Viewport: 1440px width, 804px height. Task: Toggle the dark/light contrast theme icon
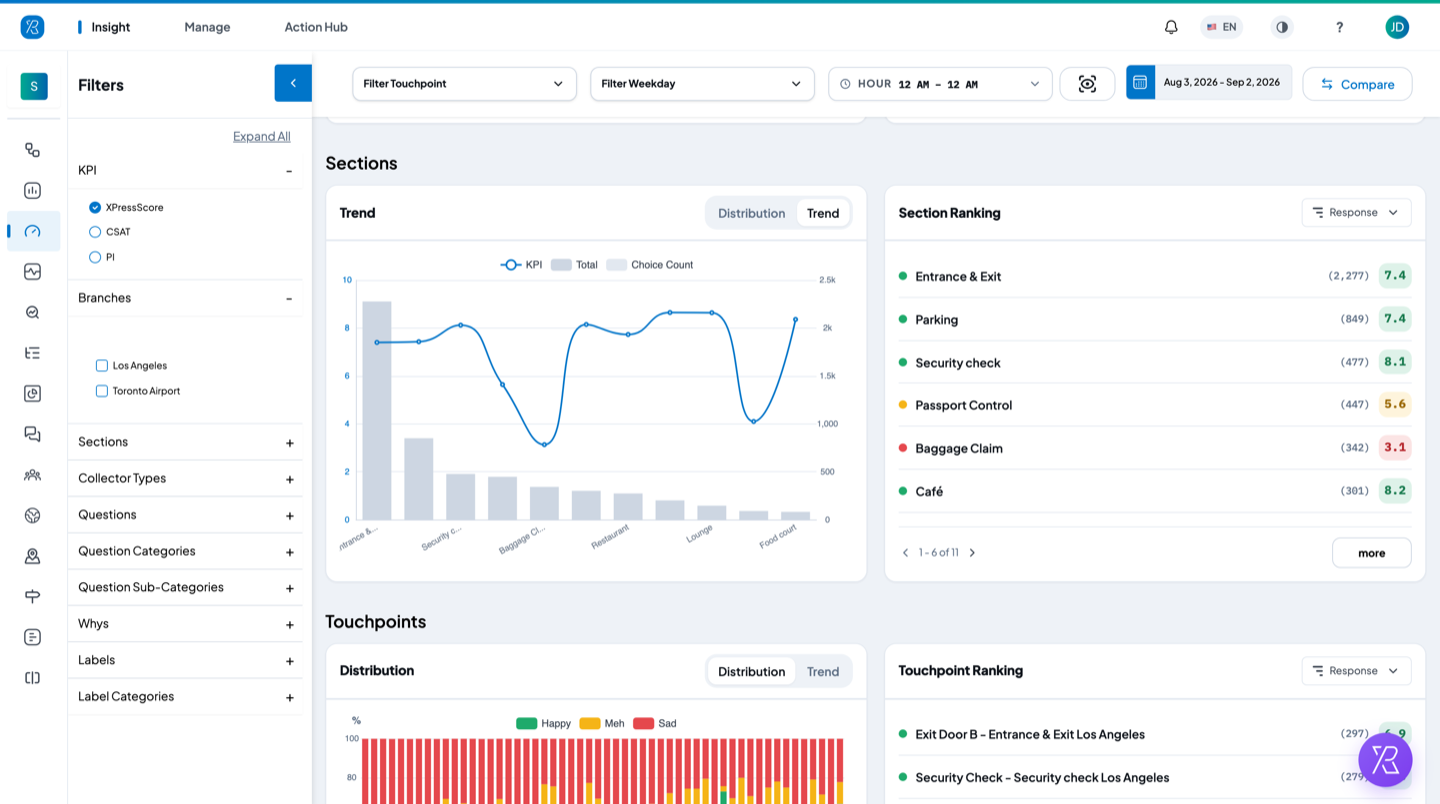[1282, 27]
